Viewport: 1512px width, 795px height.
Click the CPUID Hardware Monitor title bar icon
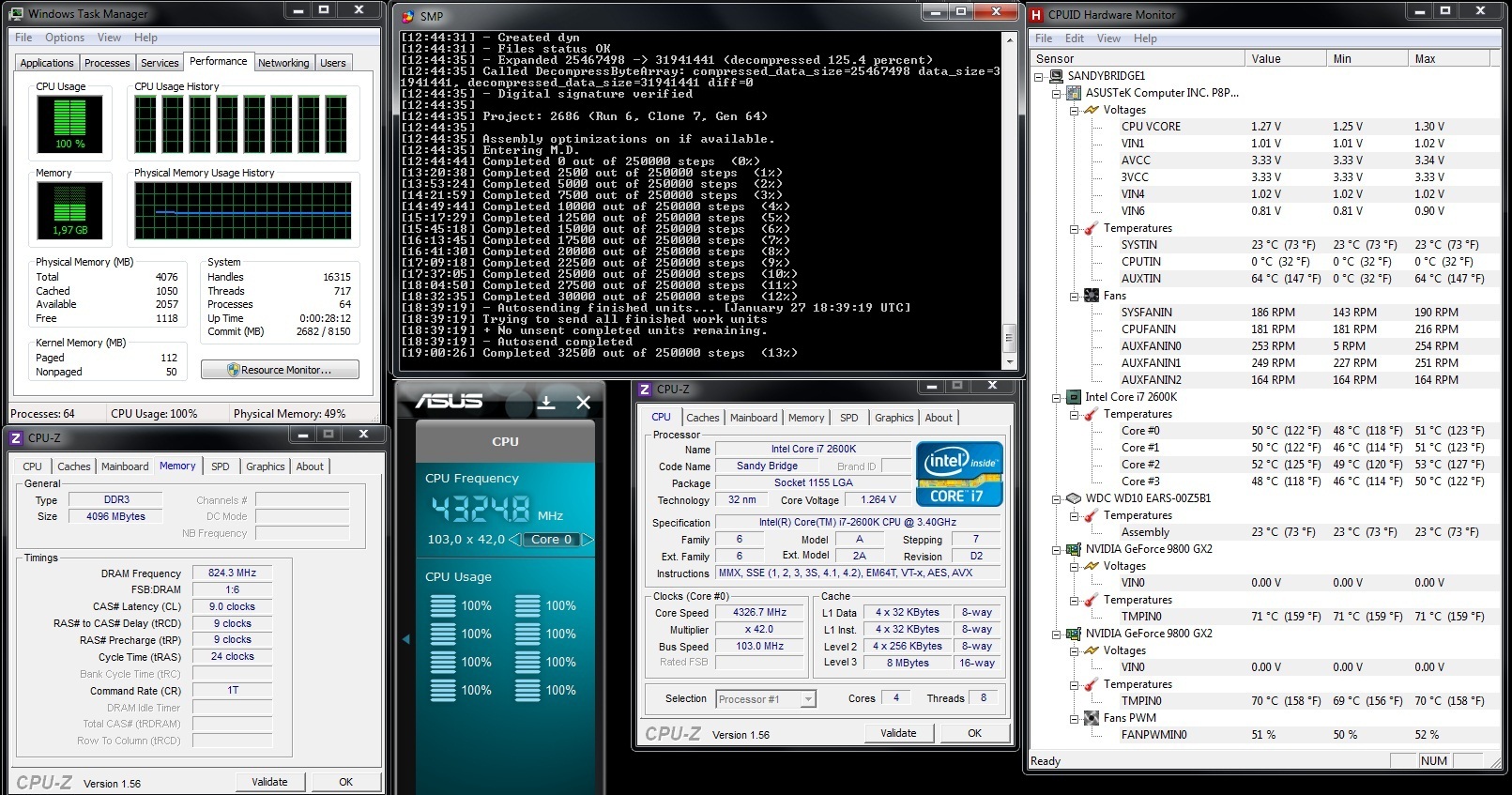pos(1036,14)
